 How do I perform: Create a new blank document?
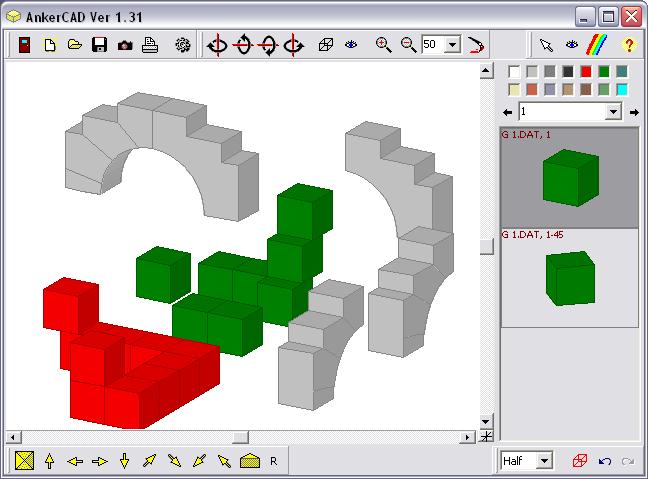[50, 44]
